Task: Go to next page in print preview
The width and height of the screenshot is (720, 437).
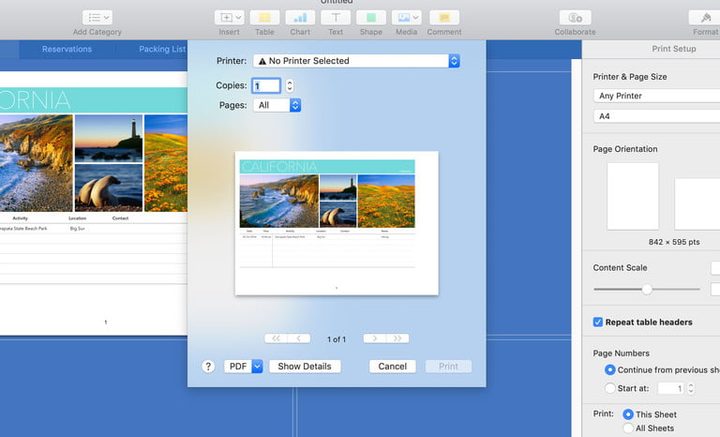Action: 375,339
